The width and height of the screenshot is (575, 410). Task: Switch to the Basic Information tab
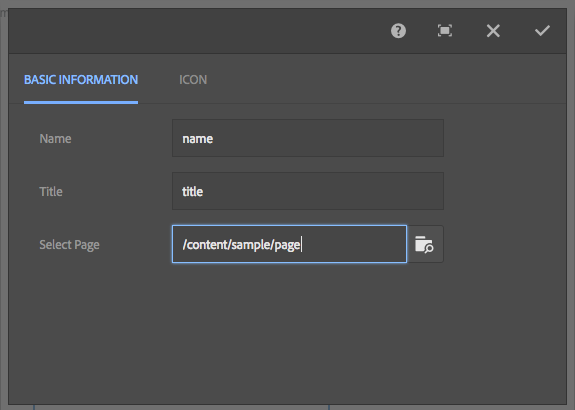point(81,80)
